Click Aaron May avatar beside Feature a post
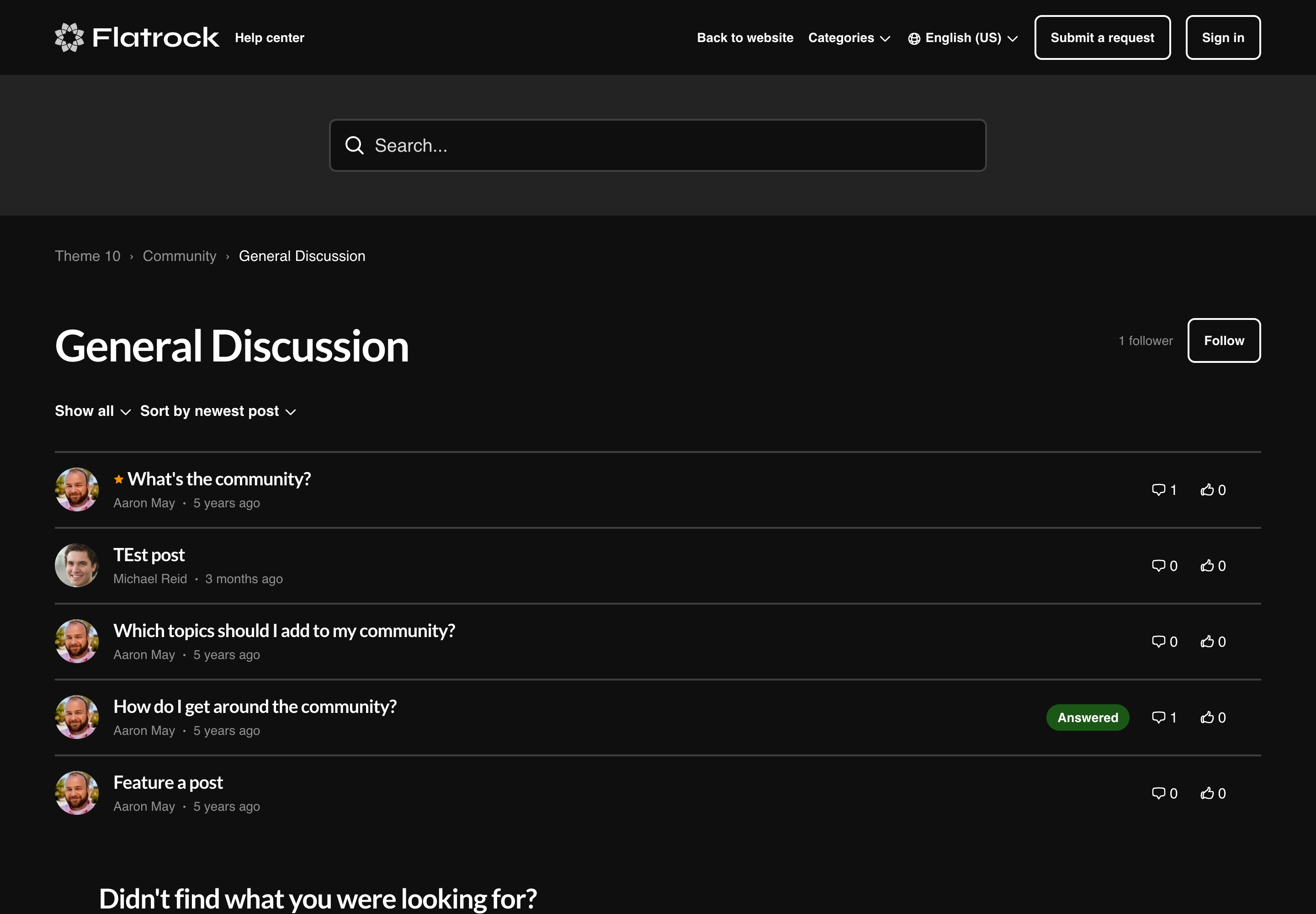Viewport: 1316px width, 914px height. 77,793
